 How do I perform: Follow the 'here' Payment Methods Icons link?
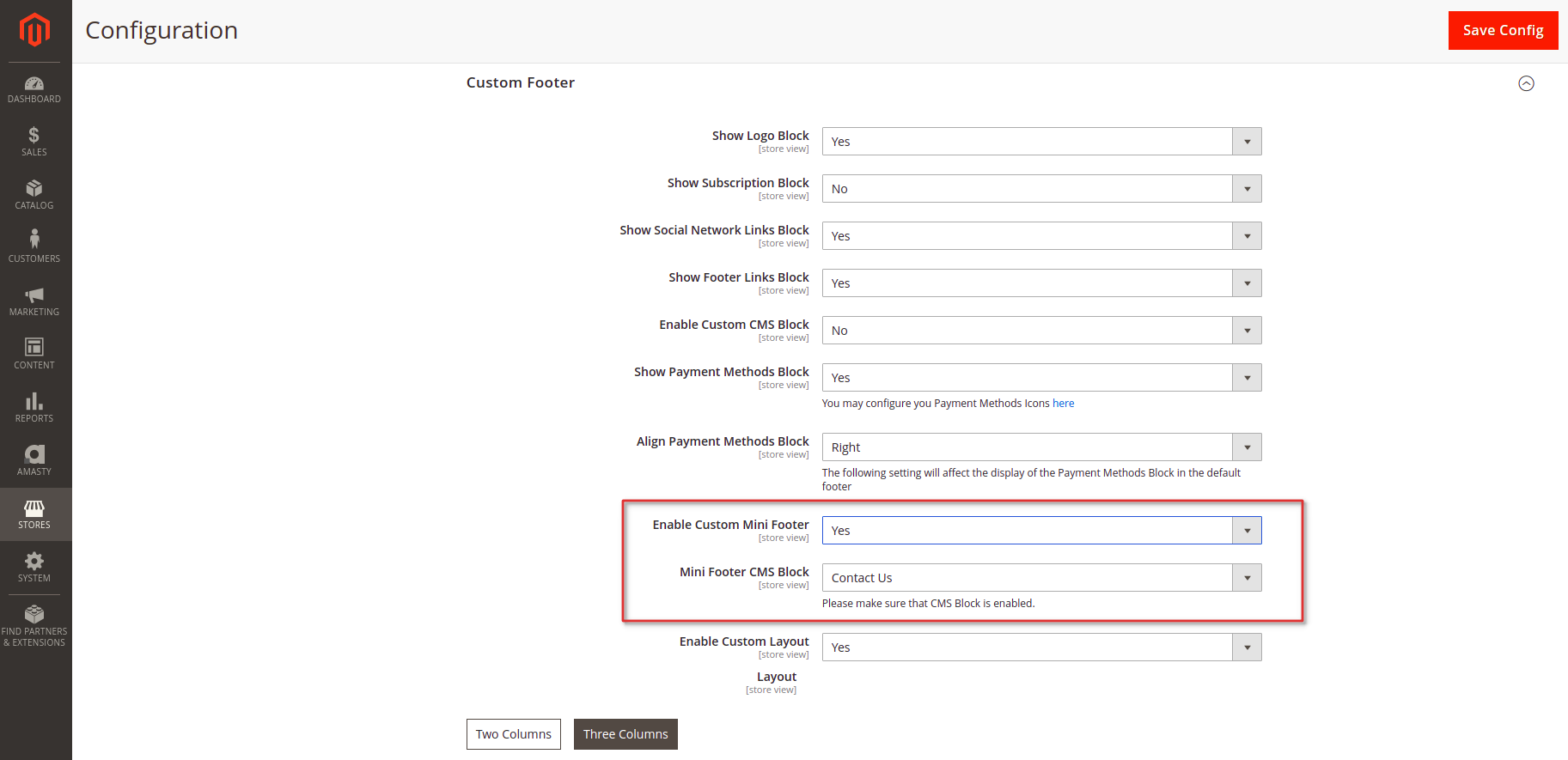(1063, 404)
